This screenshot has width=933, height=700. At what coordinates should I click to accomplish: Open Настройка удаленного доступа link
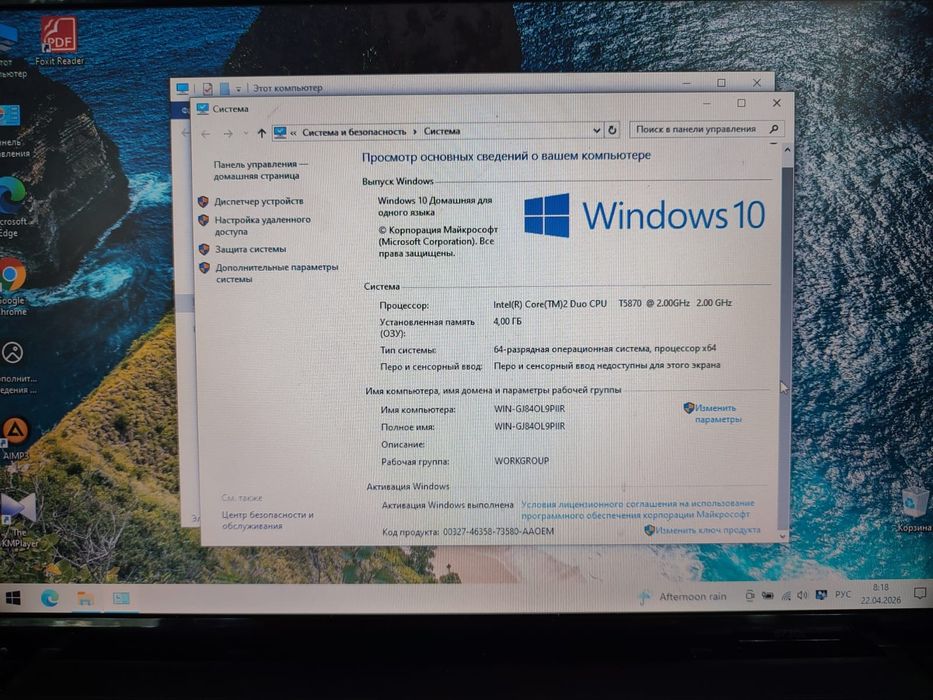[x=262, y=226]
